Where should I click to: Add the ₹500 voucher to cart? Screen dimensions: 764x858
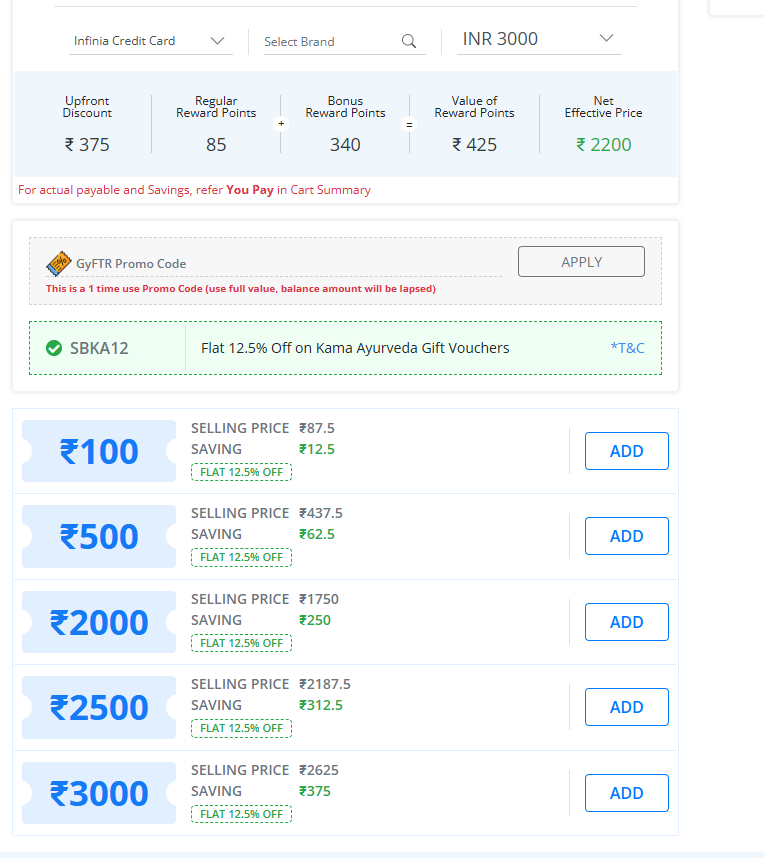(626, 536)
